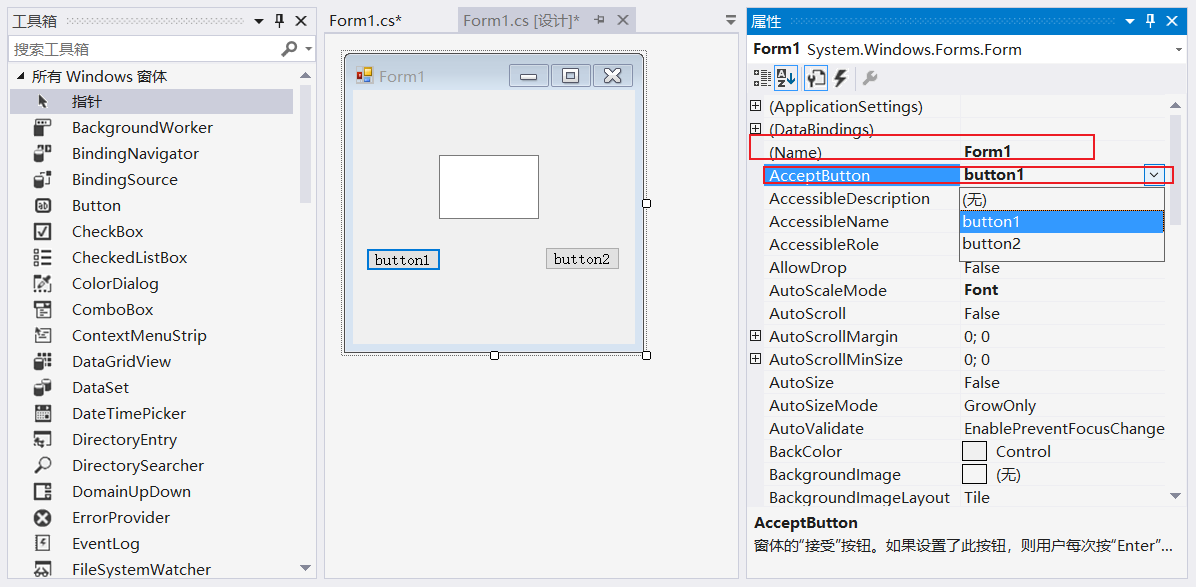Choose button1 in the AcceptButton list
This screenshot has width=1196, height=587.
[1062, 222]
